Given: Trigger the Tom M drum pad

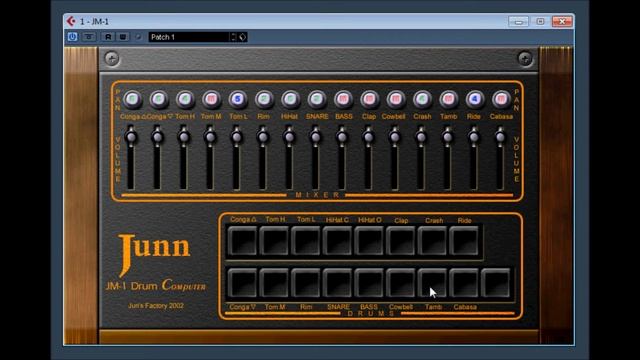Looking at the screenshot, I should point(274,282).
